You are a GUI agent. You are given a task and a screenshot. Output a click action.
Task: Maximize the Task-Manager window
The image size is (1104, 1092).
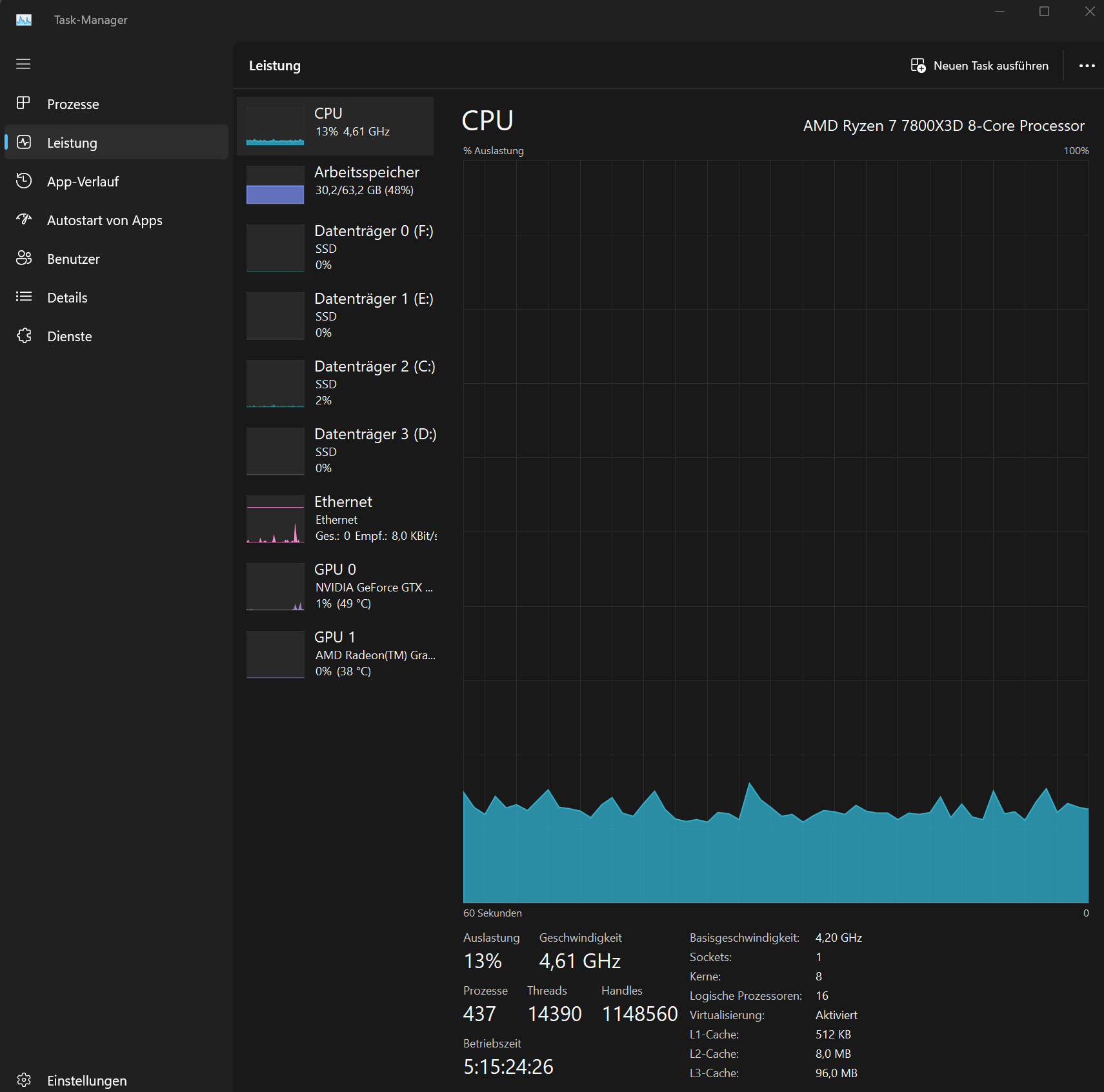click(1044, 12)
